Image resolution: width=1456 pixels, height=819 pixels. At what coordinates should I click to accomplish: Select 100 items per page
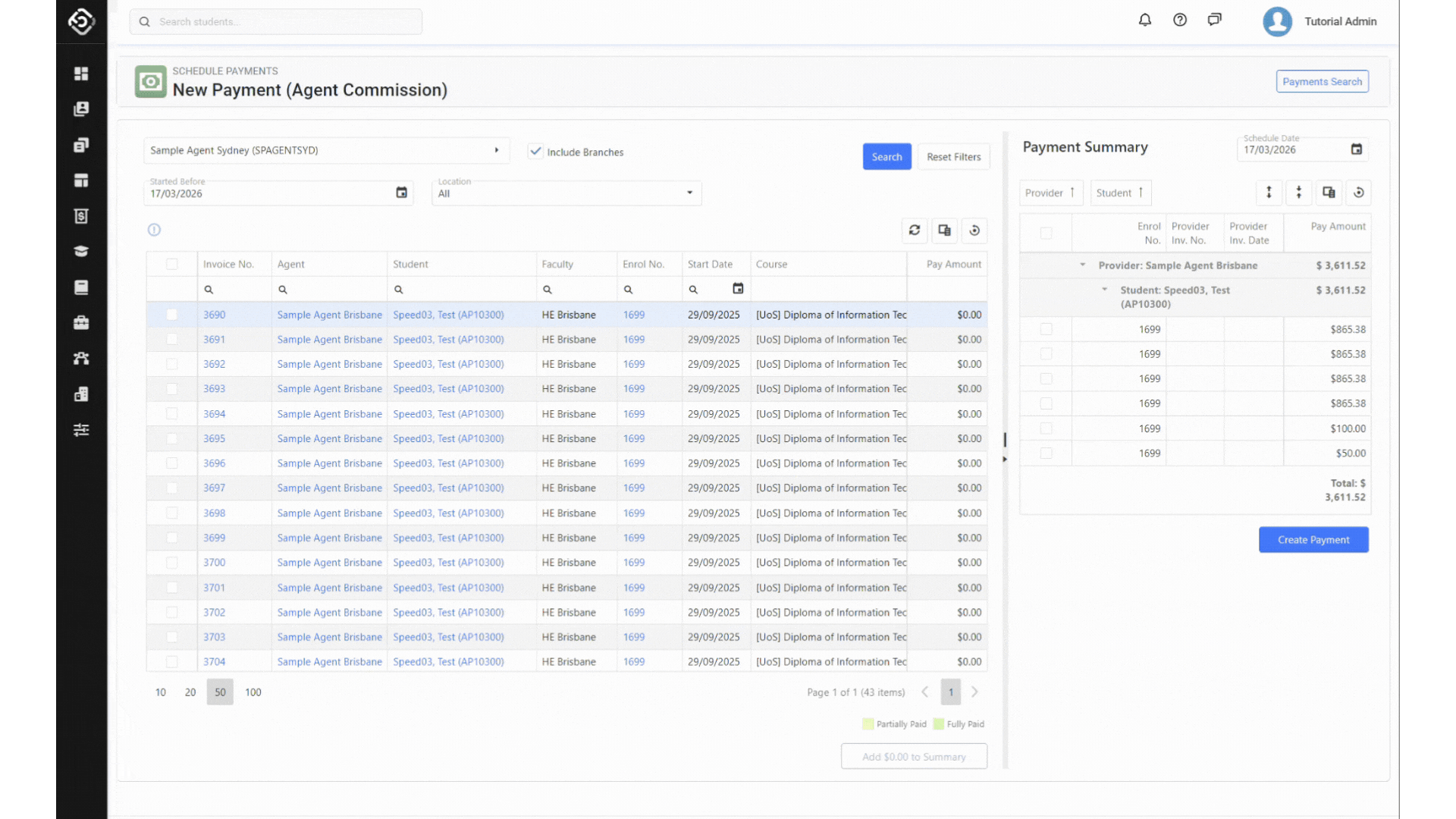(253, 692)
